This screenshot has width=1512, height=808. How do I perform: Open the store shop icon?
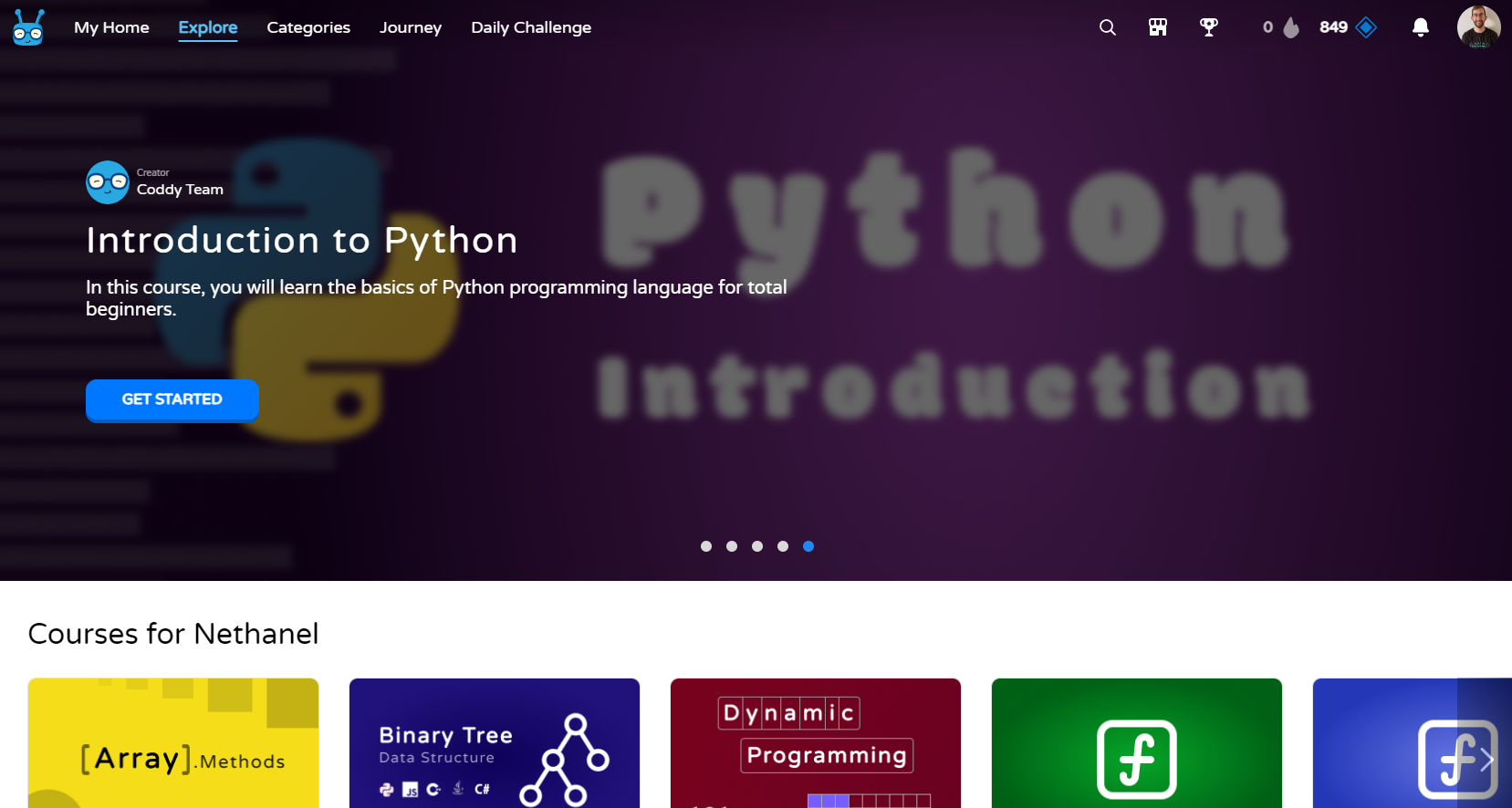pos(1158,27)
